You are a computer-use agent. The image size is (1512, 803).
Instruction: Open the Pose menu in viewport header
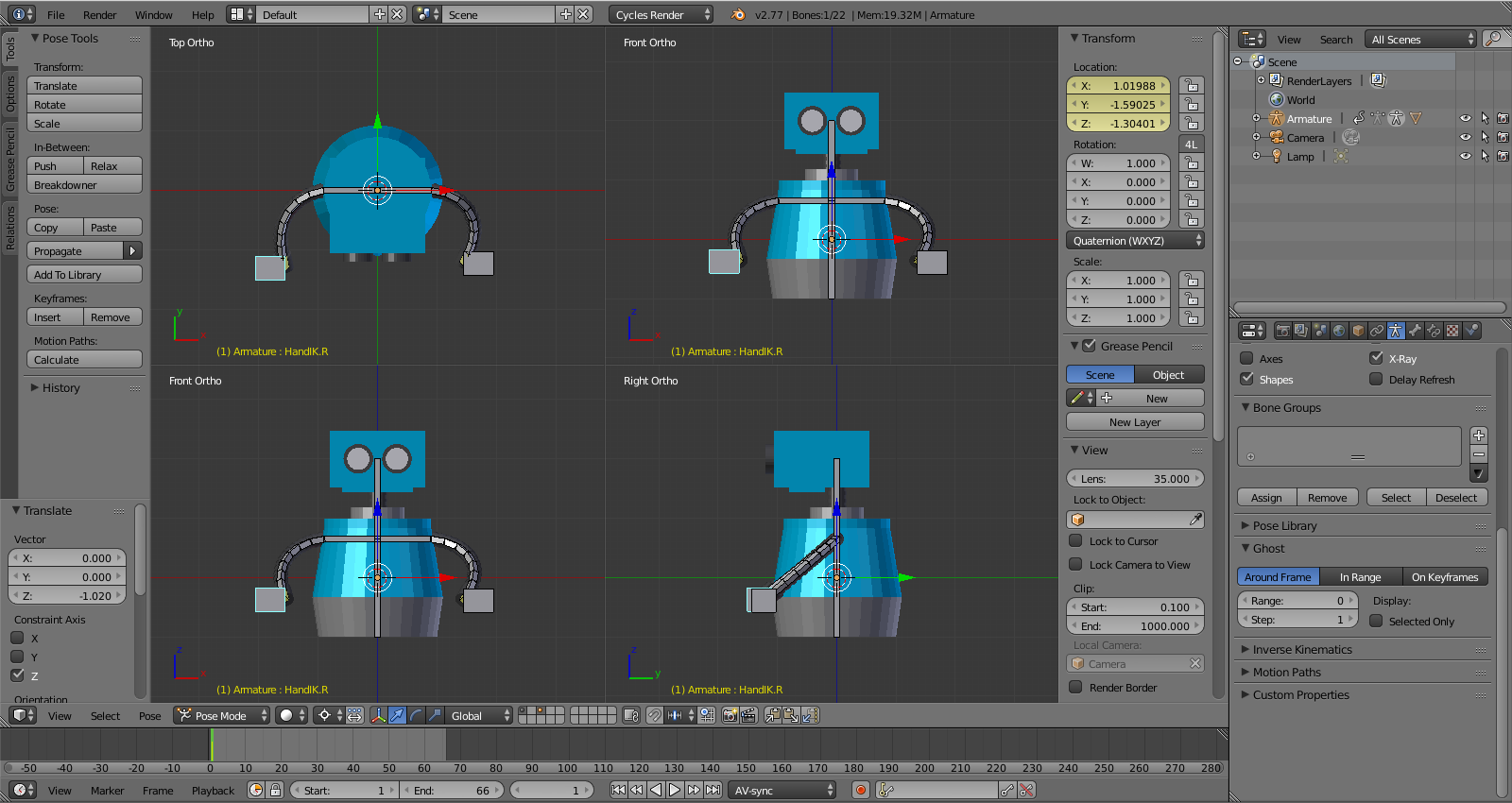[149, 716]
